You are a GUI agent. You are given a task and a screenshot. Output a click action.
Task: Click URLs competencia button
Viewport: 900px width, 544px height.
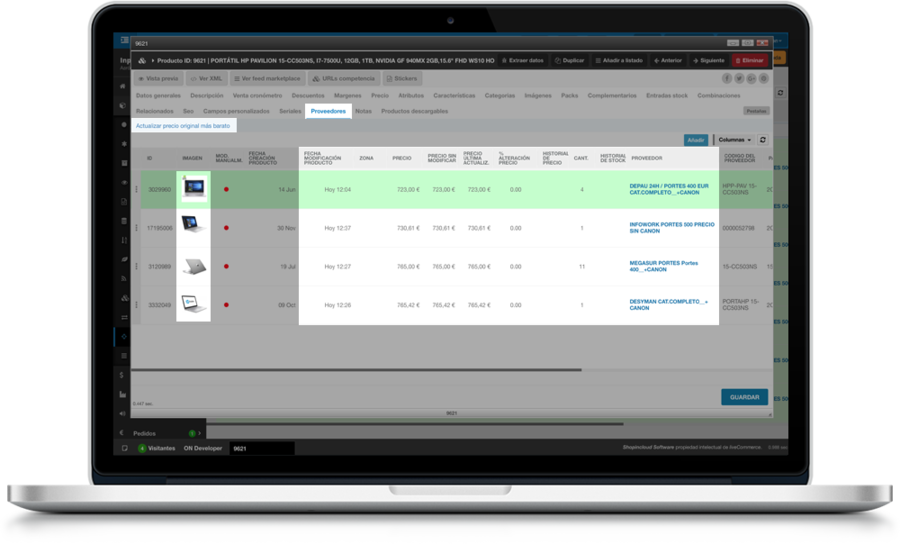pyautogui.click(x=344, y=79)
